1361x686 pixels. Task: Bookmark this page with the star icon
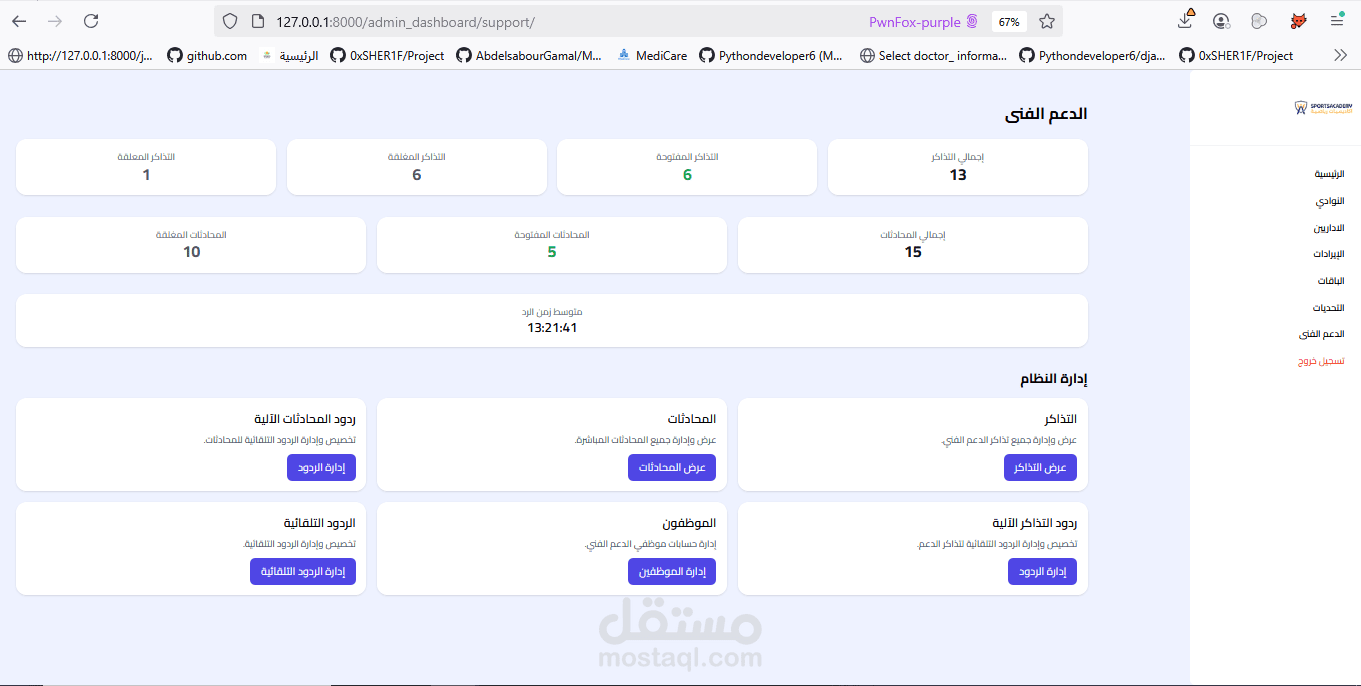1047,21
